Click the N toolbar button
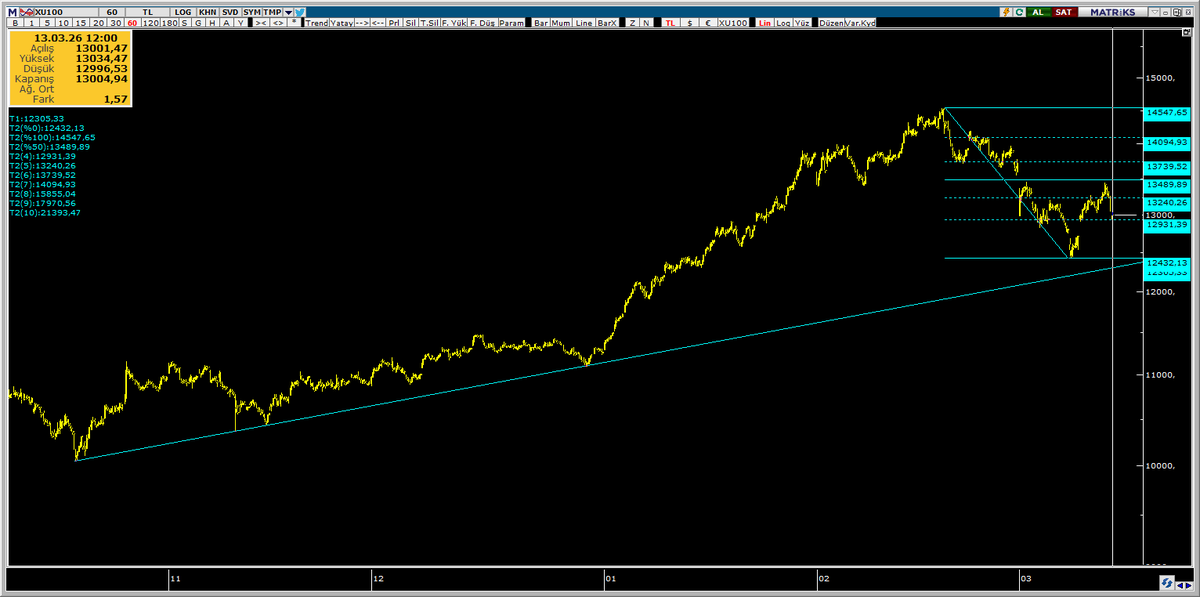The width and height of the screenshot is (1200, 597). click(648, 23)
